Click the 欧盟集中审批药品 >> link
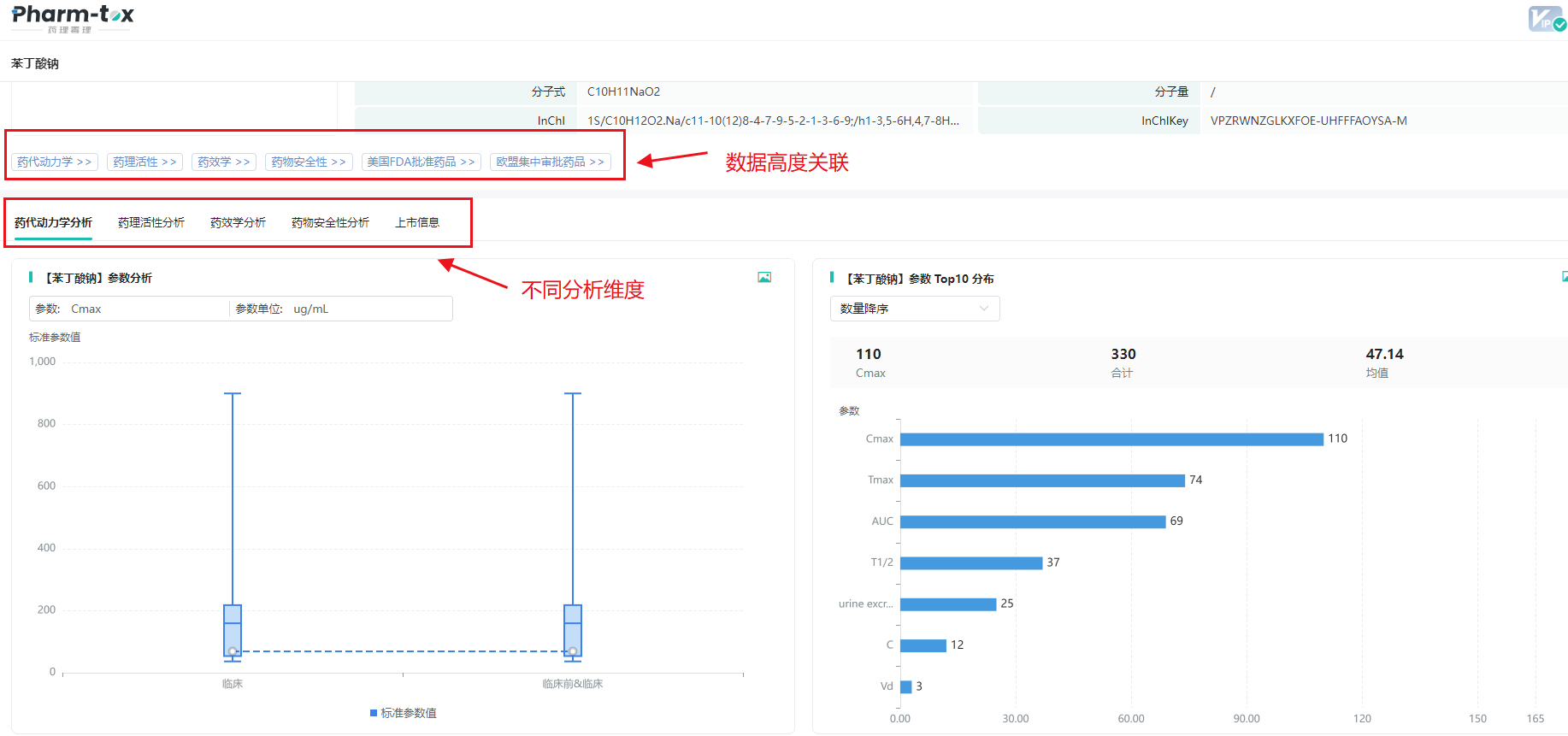Screen dimensions: 1568x736 click(x=550, y=162)
